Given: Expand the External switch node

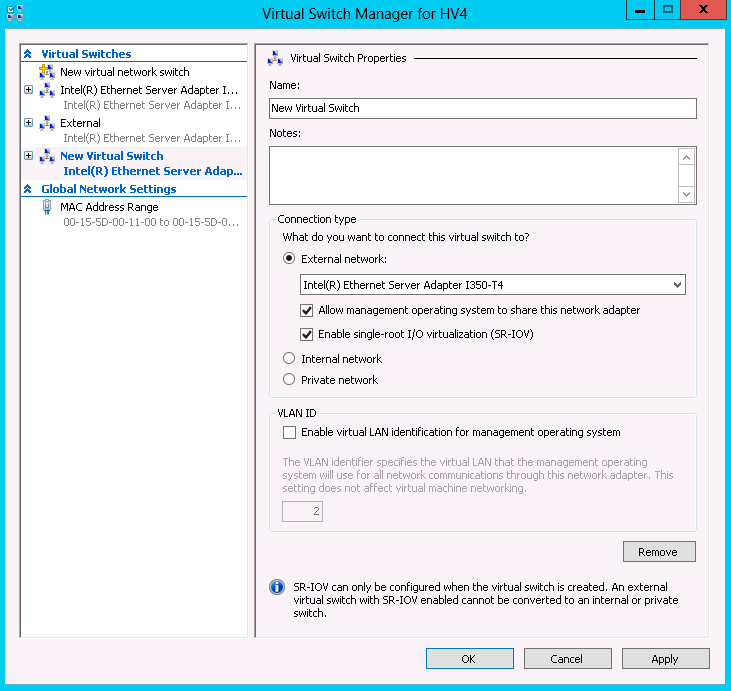Looking at the screenshot, I should (x=28, y=123).
